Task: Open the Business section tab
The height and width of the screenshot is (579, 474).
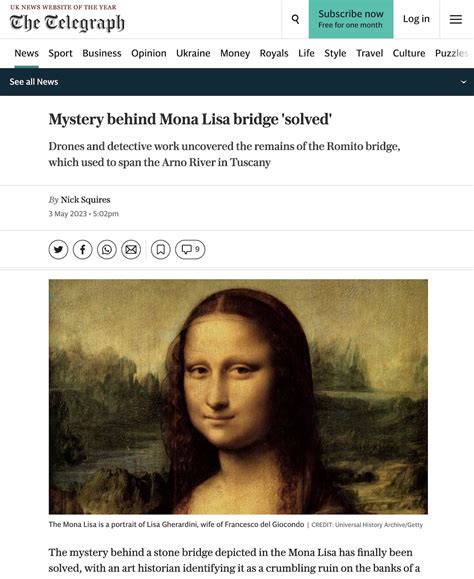Action: point(102,53)
